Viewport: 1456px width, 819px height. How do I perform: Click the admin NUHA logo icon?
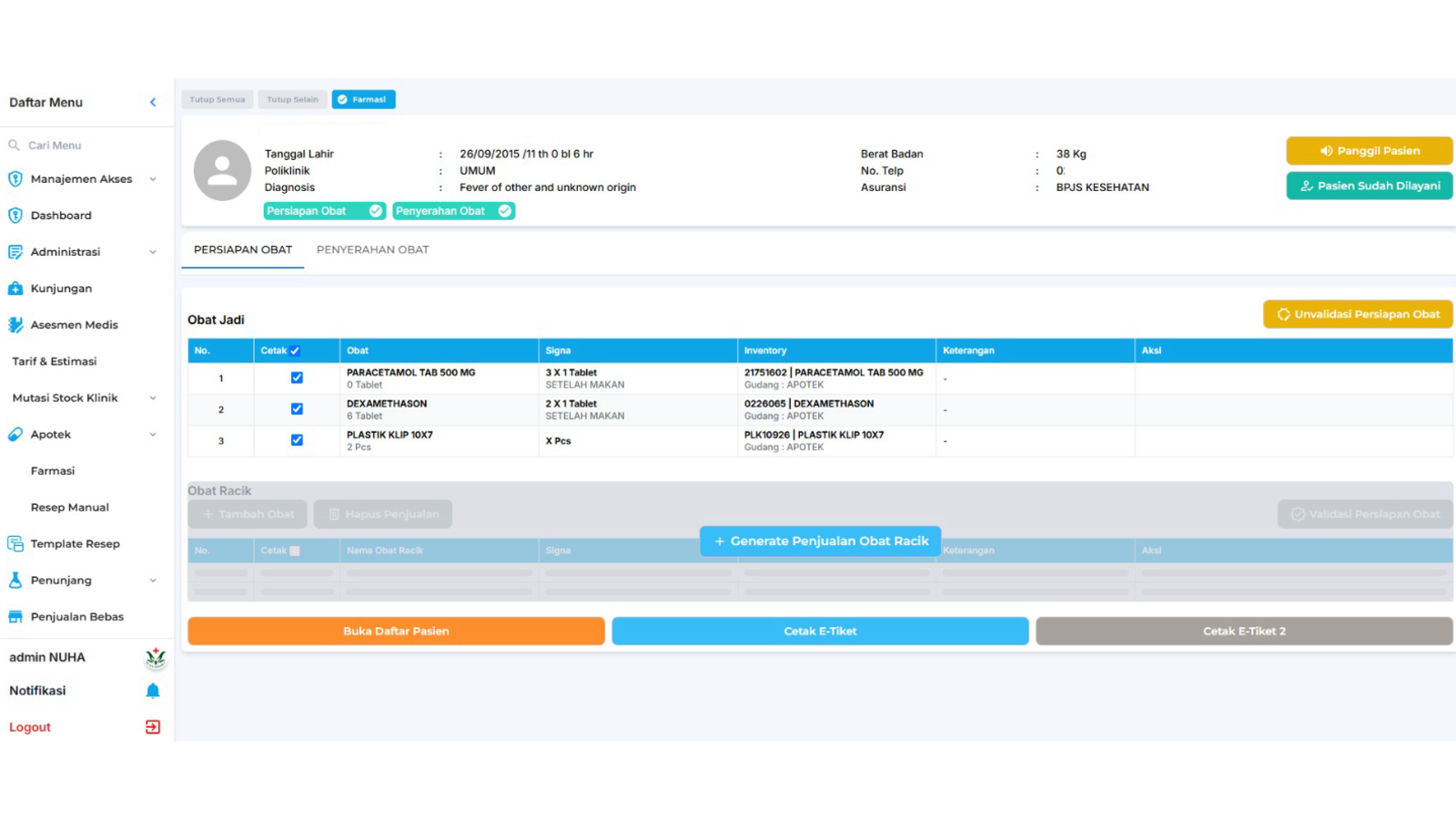pos(156,657)
